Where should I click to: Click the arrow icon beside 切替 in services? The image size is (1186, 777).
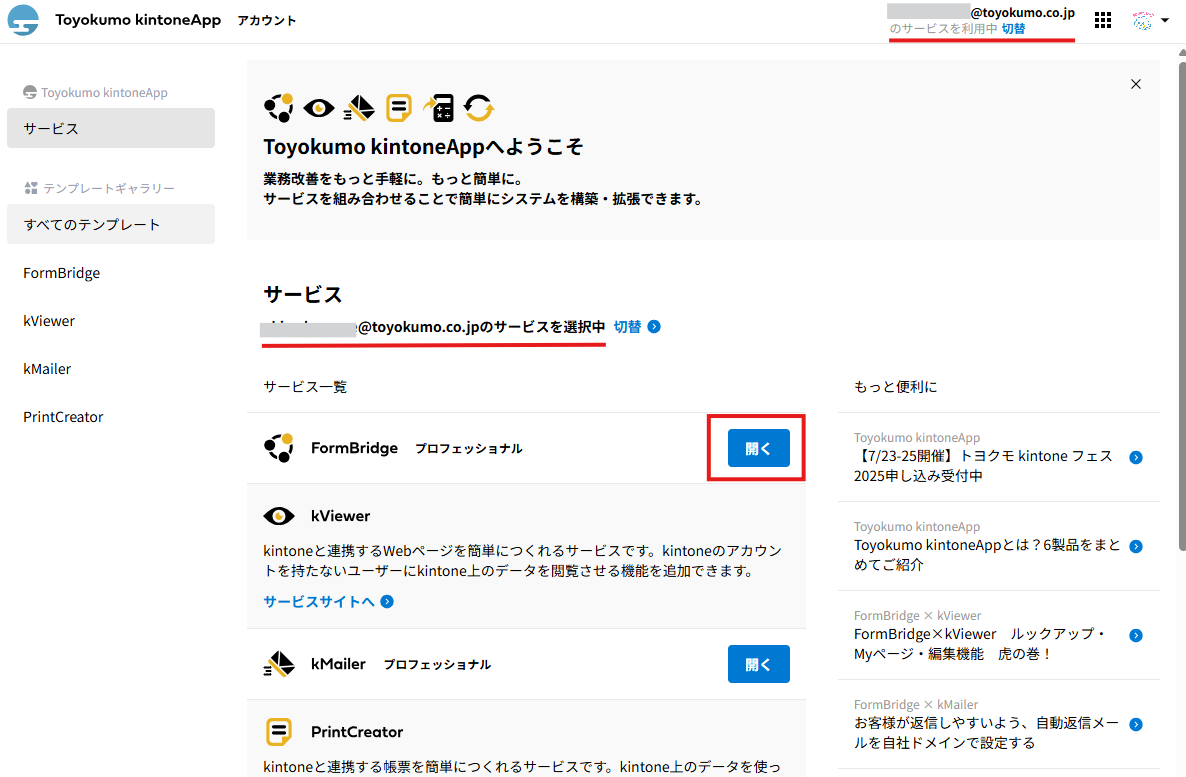(x=654, y=327)
